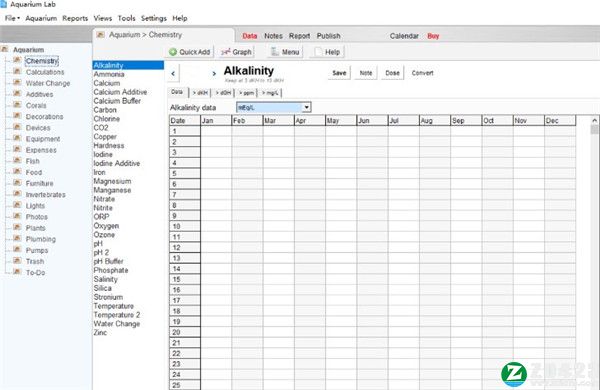
Task: Click the icon beside Equipment tree item
Action: pos(17,138)
